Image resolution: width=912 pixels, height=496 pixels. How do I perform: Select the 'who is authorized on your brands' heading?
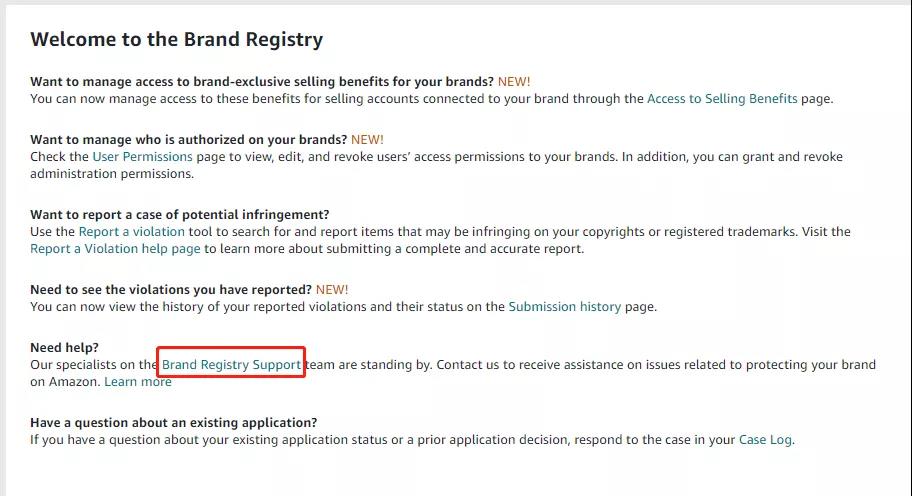pyautogui.click(x=188, y=140)
